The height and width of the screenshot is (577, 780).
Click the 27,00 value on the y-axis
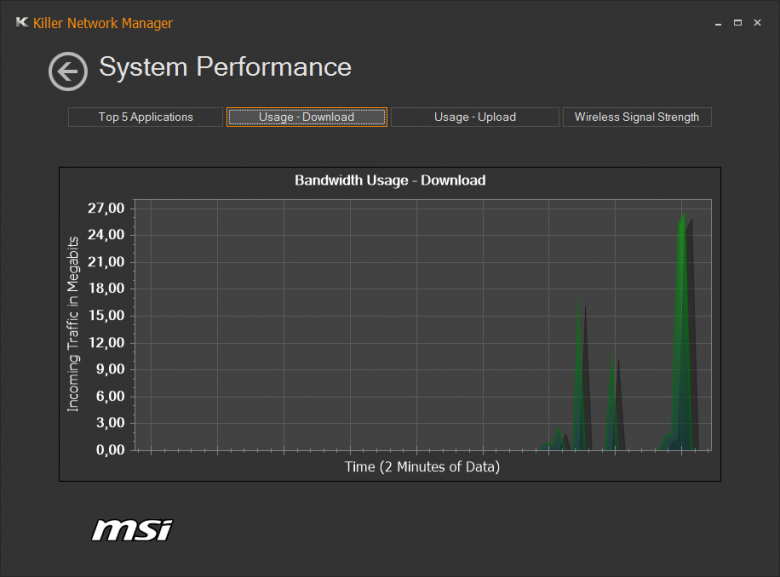coord(106,208)
